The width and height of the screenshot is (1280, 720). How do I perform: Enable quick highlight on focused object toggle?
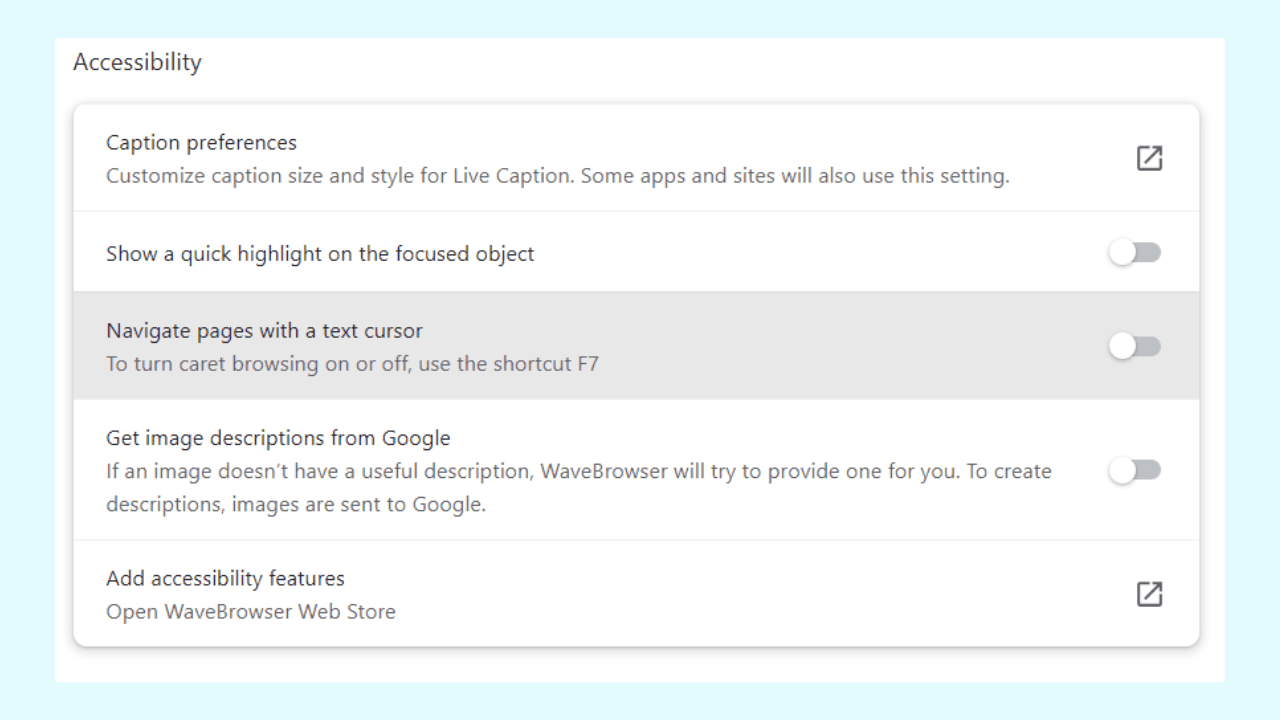(x=1134, y=253)
